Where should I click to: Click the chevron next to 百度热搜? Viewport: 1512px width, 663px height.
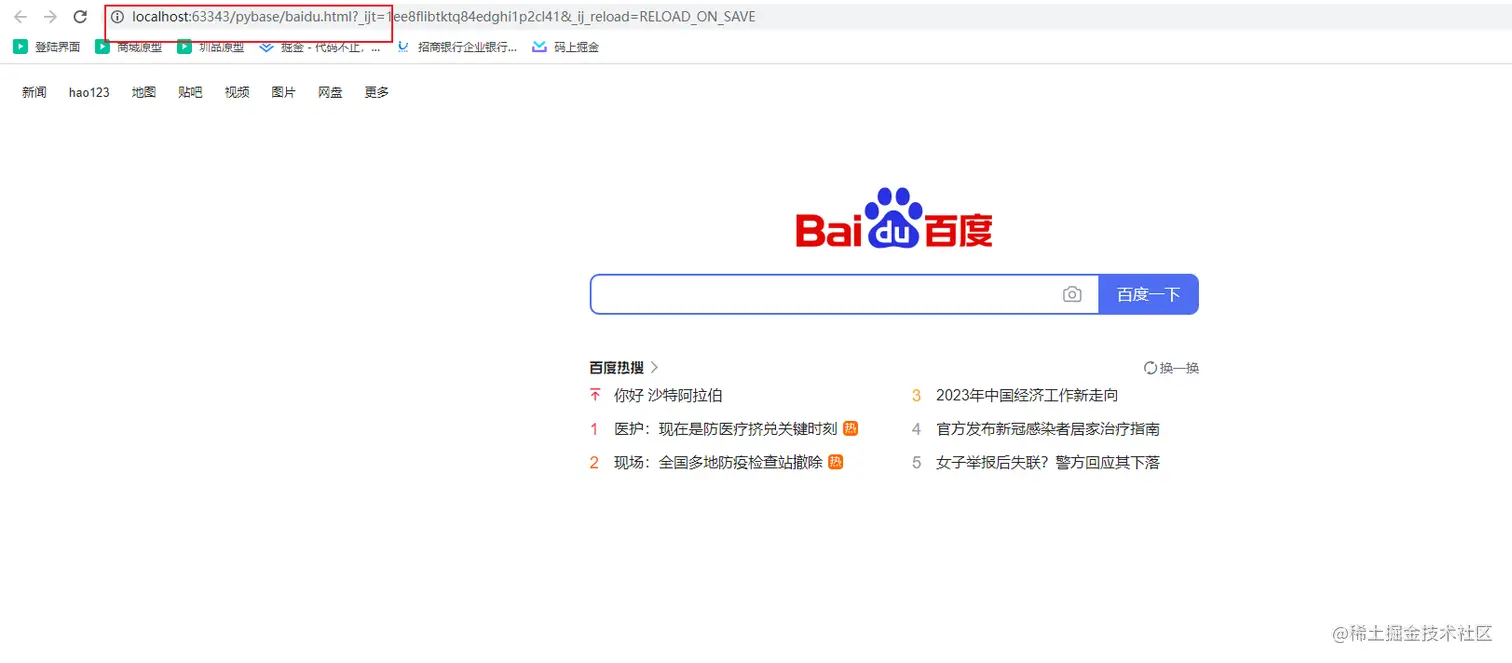pos(654,367)
